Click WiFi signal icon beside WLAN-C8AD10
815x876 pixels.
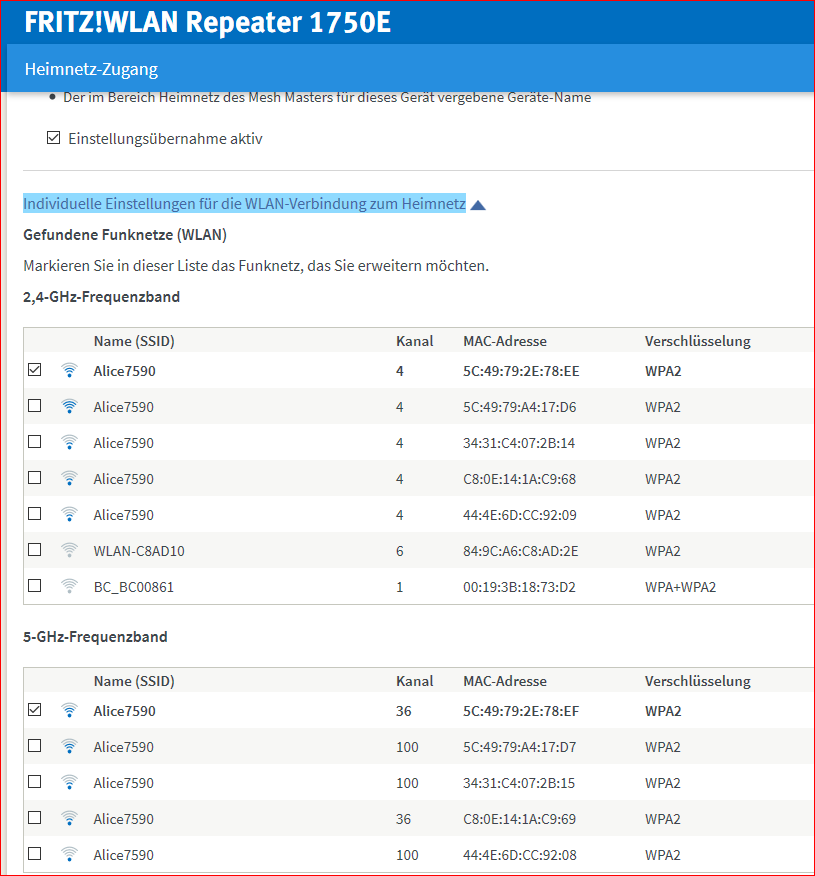[69, 550]
